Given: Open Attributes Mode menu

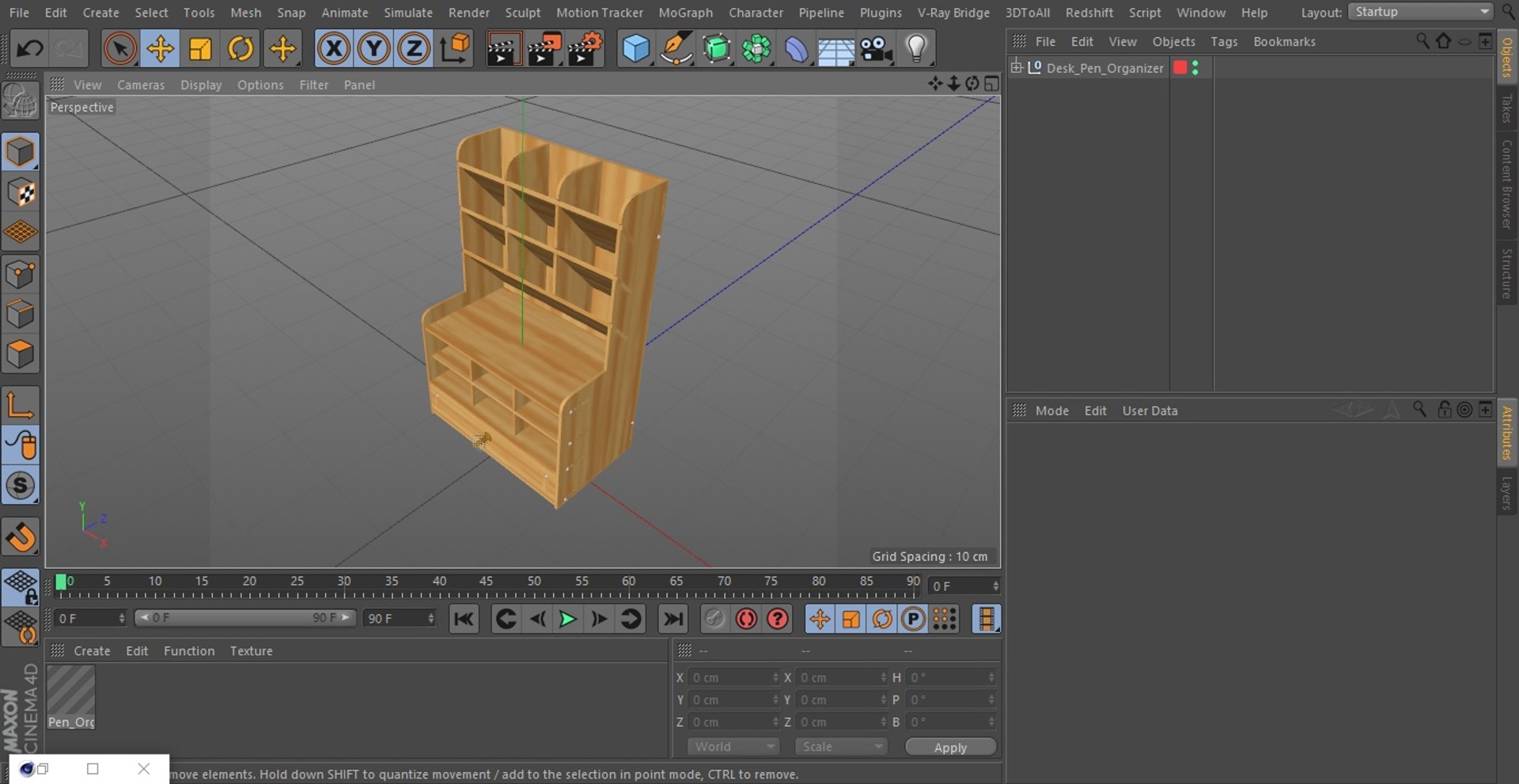Looking at the screenshot, I should point(1051,411).
